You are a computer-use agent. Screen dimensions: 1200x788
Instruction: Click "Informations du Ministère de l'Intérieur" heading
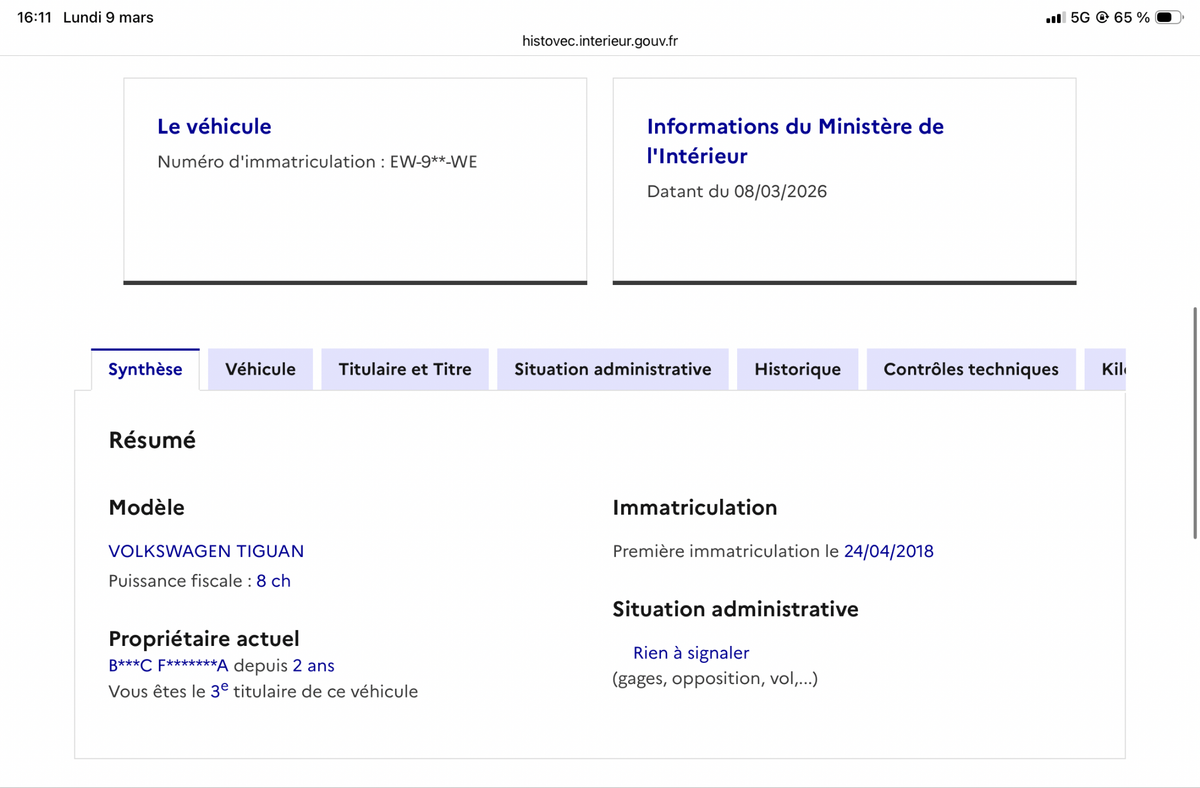click(x=795, y=141)
